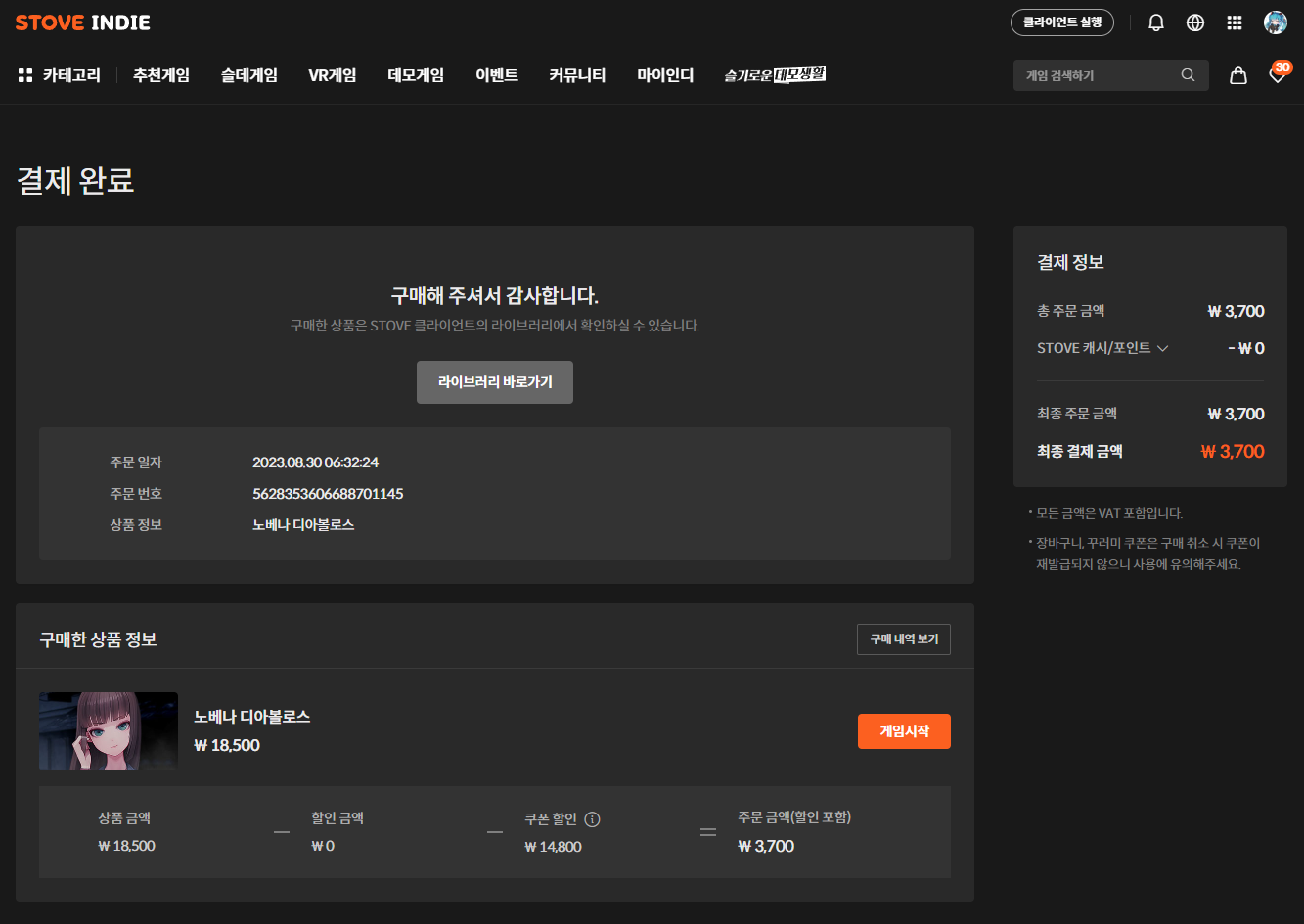Open the shopping cart
Viewport: 1304px width, 924px height.
tap(1238, 75)
